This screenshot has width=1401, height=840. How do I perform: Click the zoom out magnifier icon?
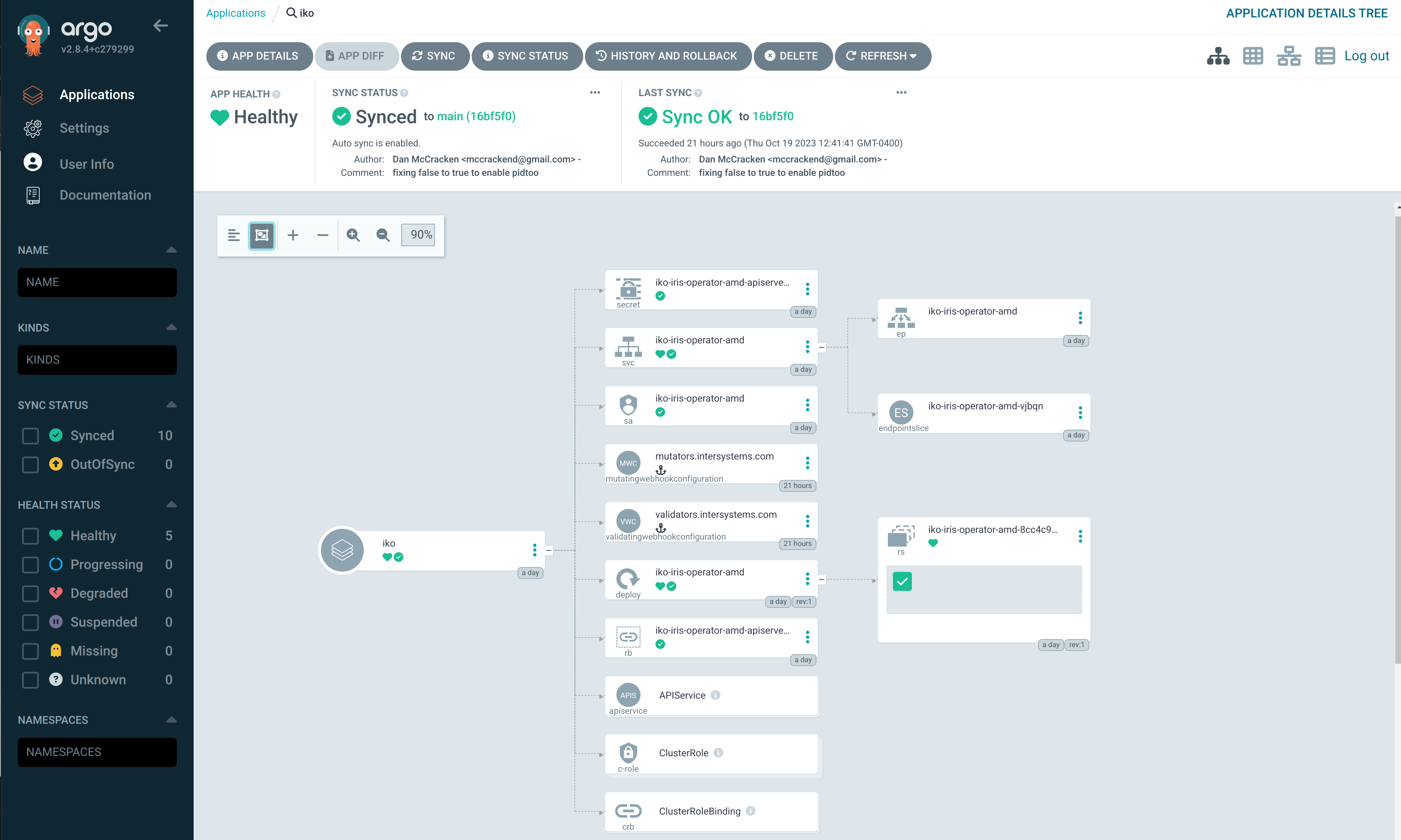coord(383,235)
